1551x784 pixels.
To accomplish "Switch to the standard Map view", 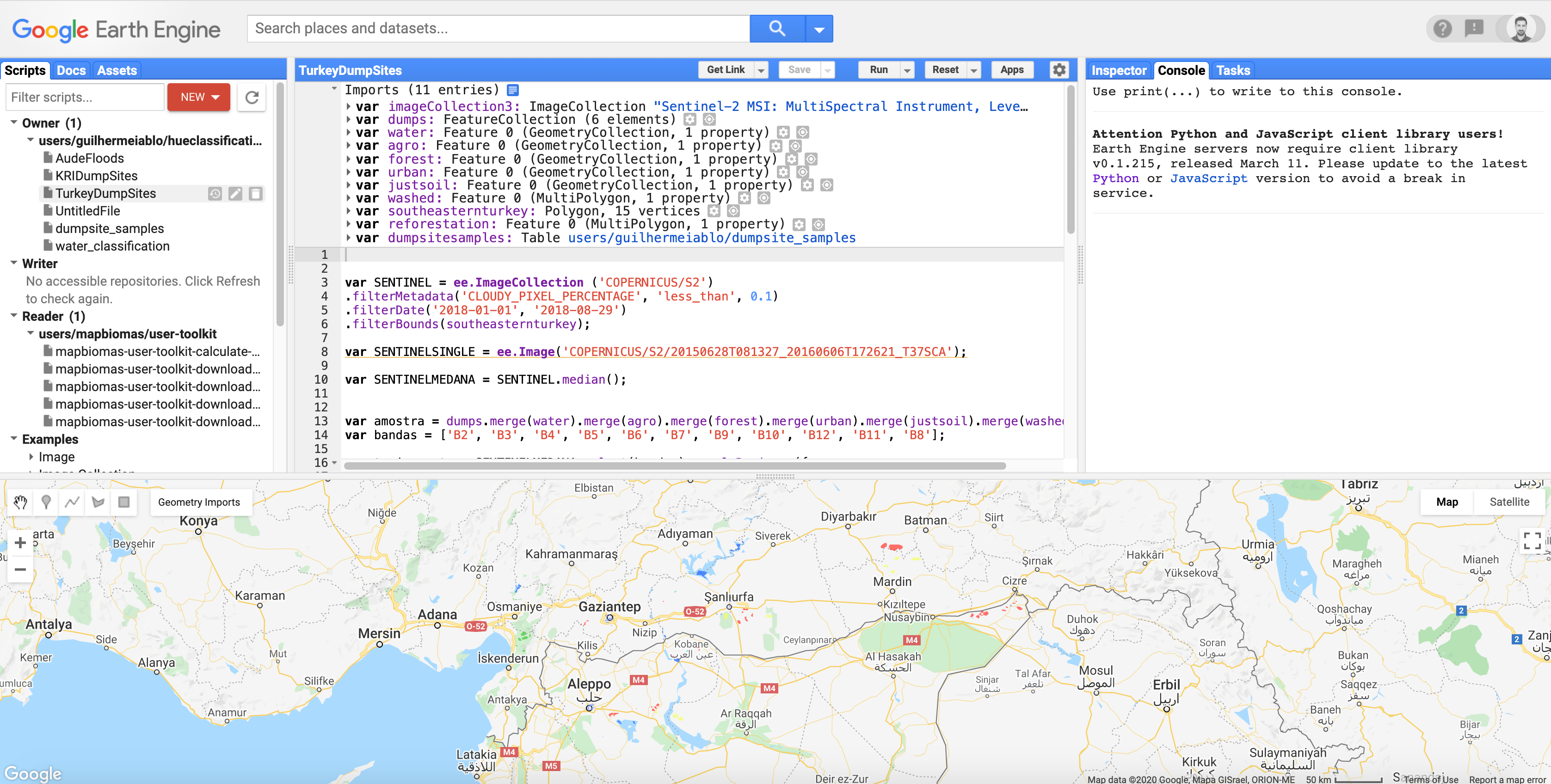I will pyautogui.click(x=1447, y=502).
